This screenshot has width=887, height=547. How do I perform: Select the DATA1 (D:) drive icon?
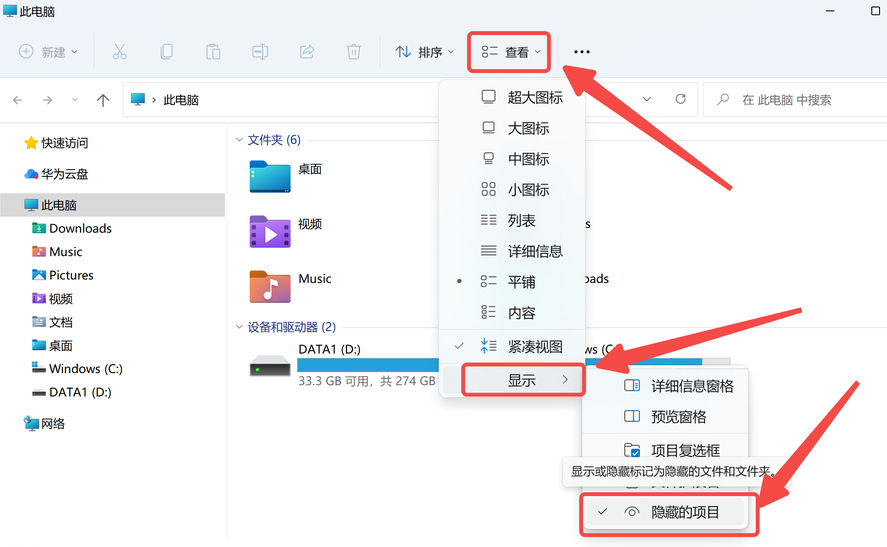(270, 365)
